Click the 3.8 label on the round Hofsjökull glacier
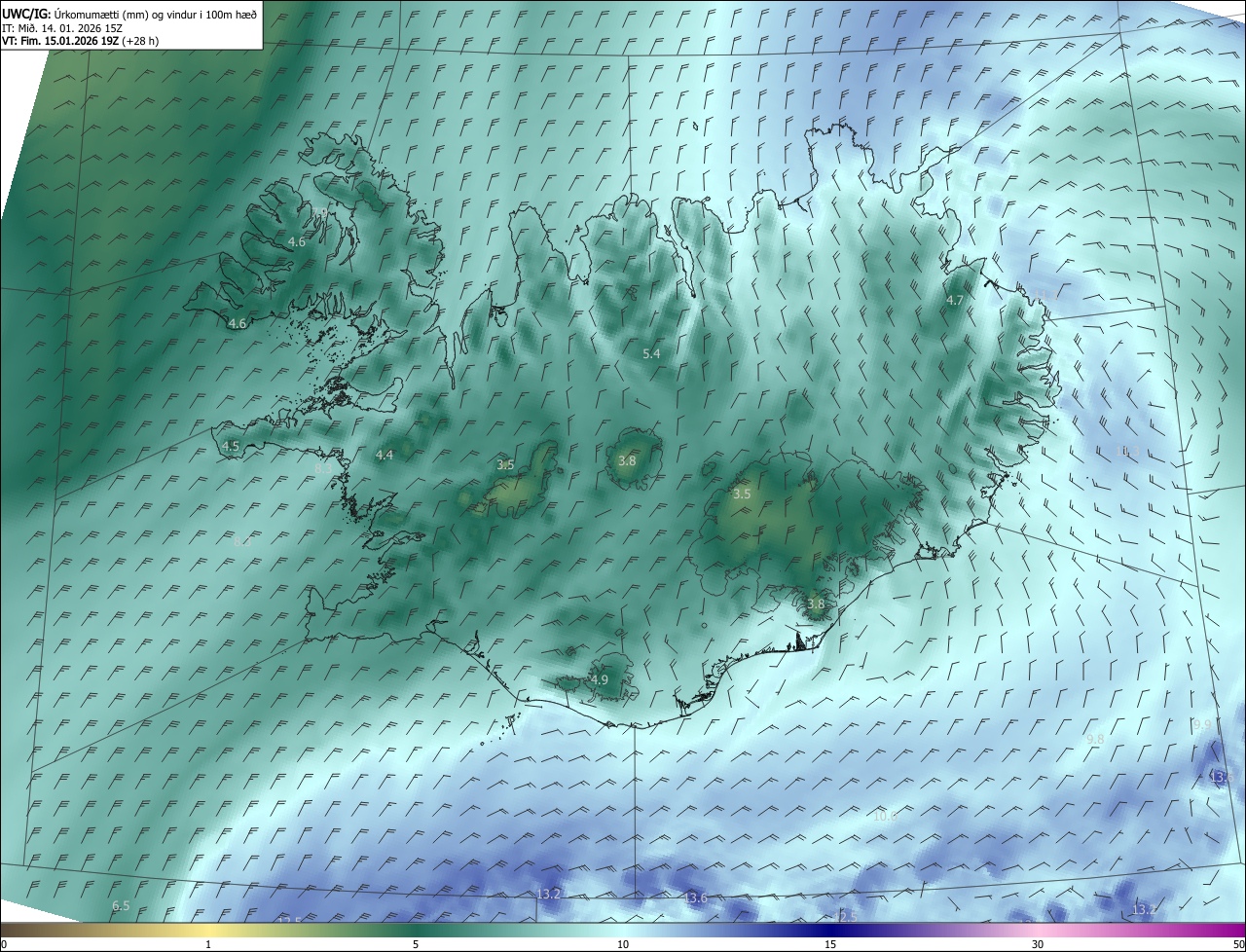Screen dimensions: 1246x952 point(627,461)
